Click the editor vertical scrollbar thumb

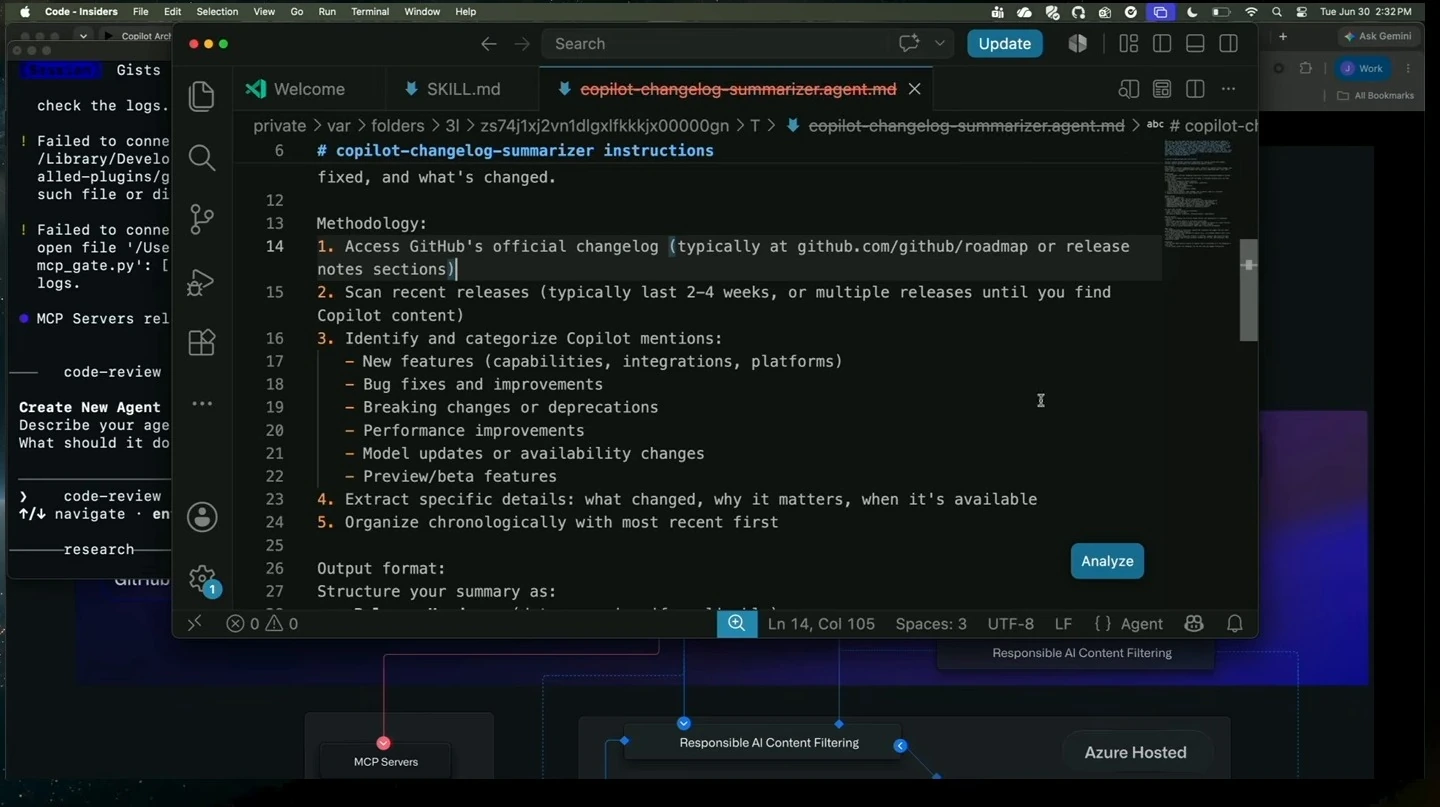coord(1249,290)
